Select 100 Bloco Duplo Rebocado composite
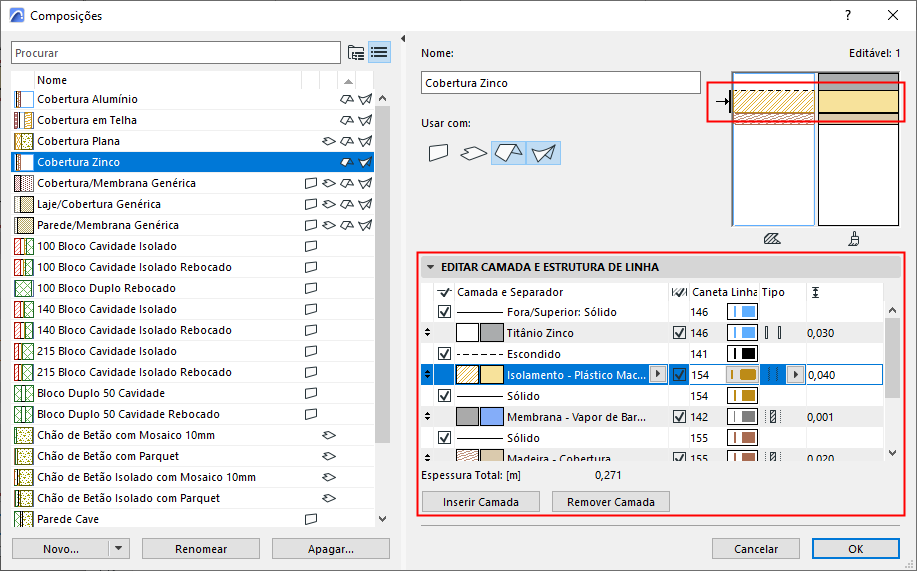Viewport: 917px width, 571px height. coord(192,288)
